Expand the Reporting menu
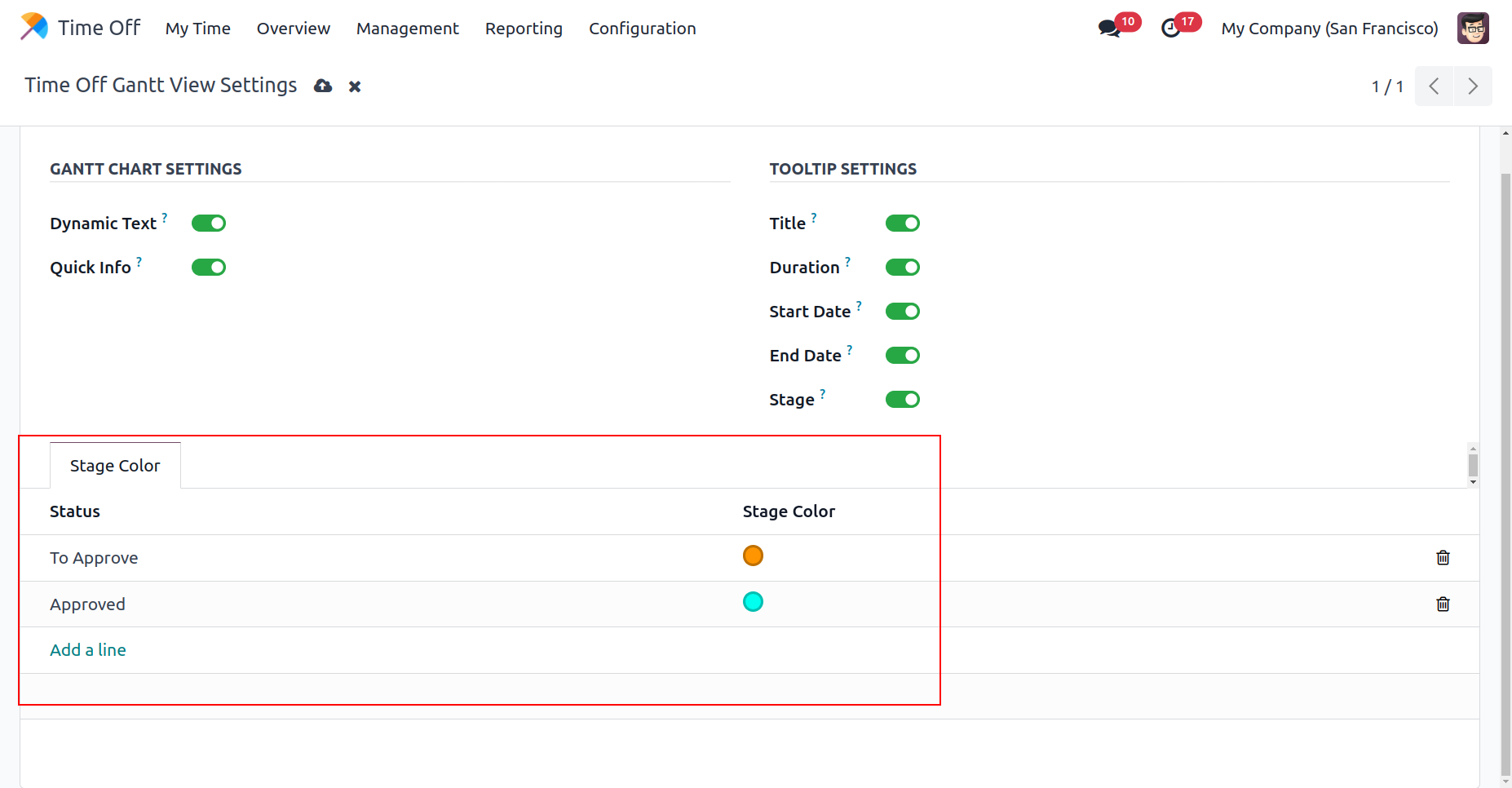This screenshot has height=788, width=1512. point(524,29)
